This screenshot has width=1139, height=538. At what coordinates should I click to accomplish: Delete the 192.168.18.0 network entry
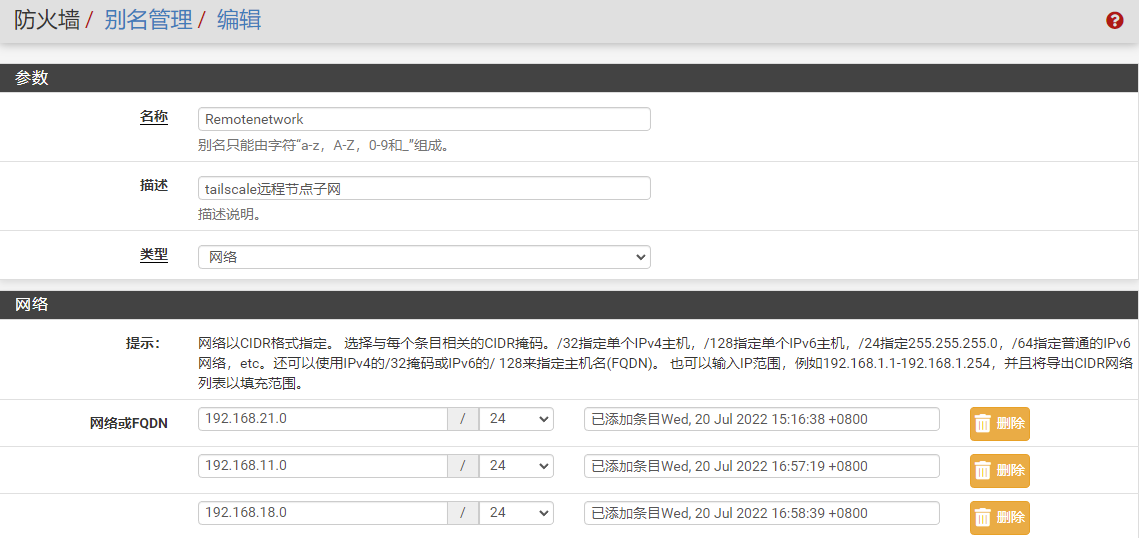(999, 518)
